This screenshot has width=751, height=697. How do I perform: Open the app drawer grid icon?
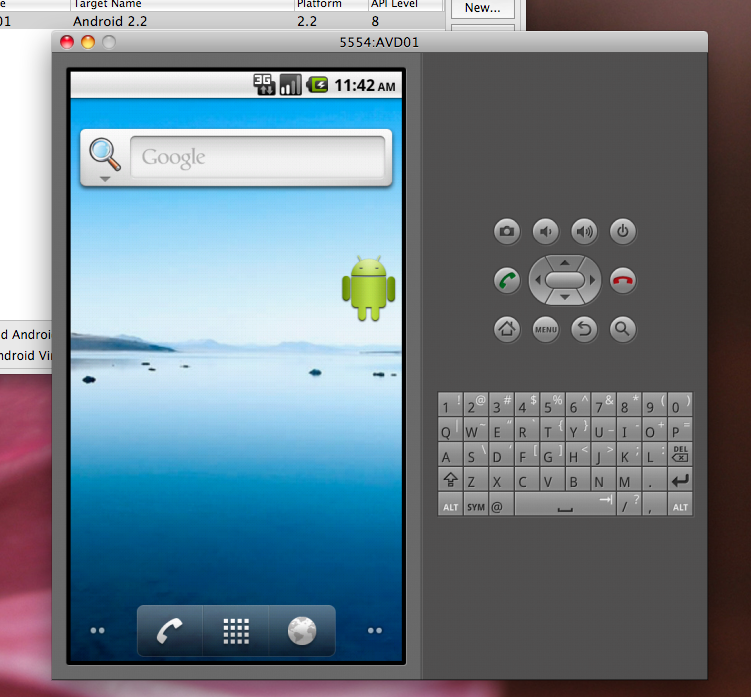pos(236,631)
